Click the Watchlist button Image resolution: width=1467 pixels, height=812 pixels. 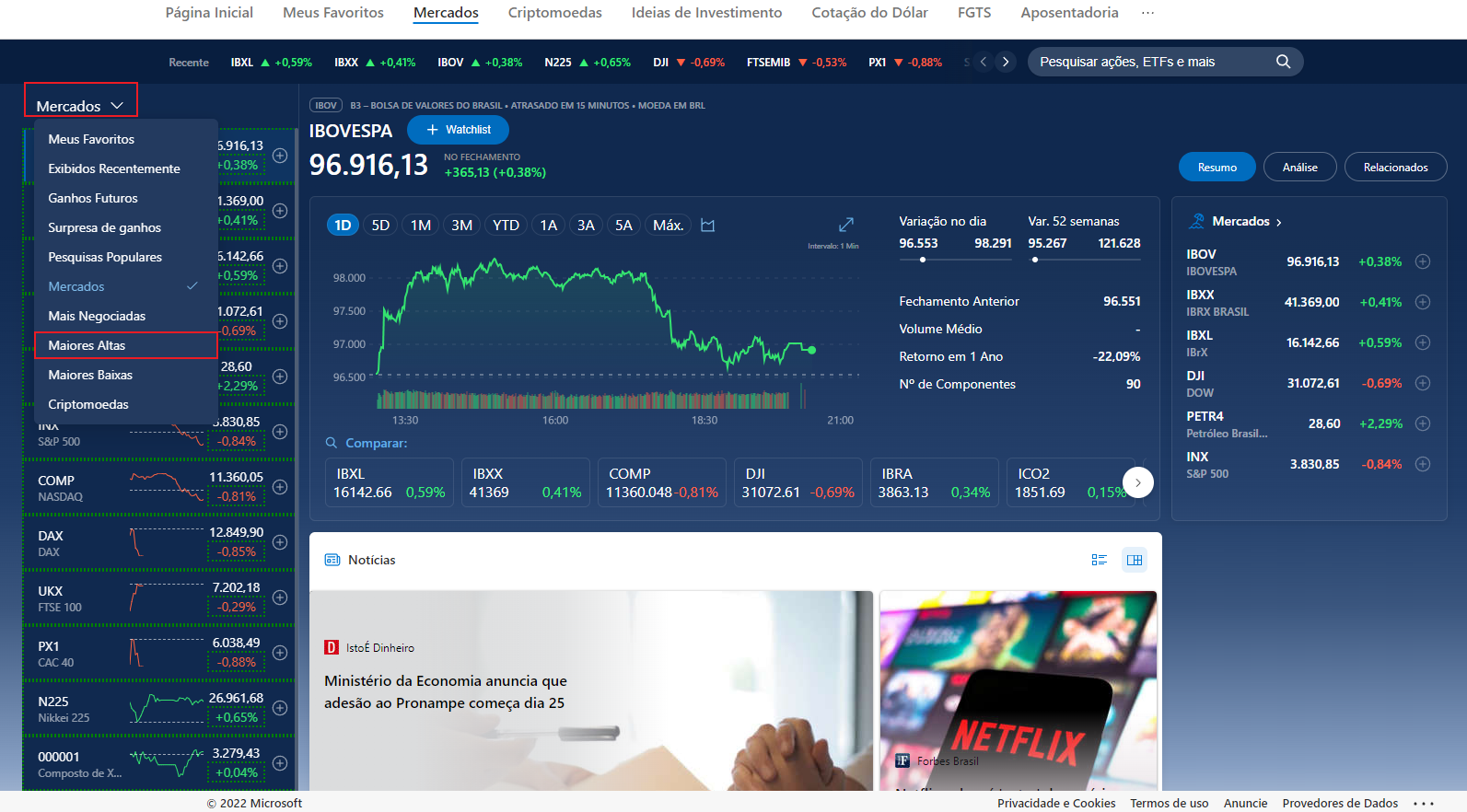458,130
